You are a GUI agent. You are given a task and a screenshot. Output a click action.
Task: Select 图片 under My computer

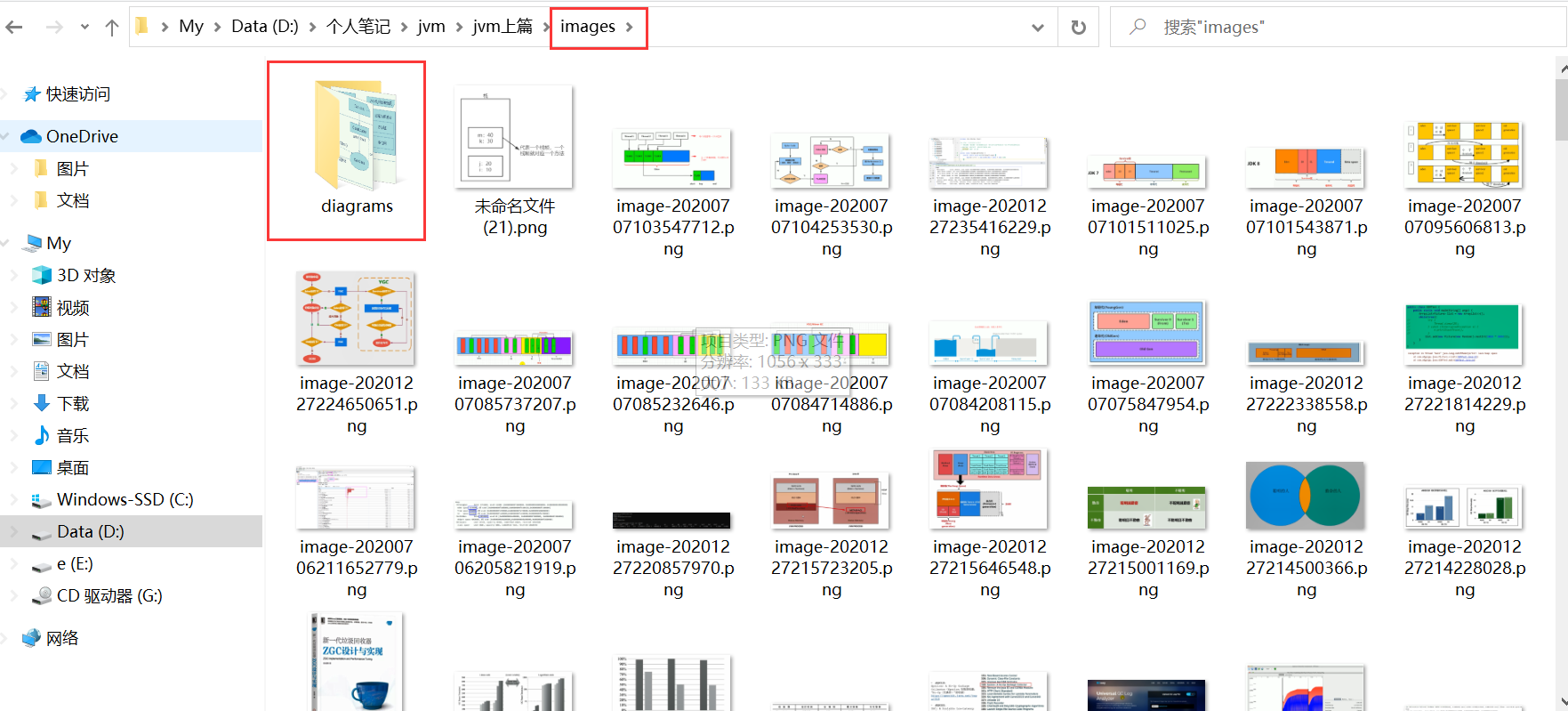pos(72,340)
